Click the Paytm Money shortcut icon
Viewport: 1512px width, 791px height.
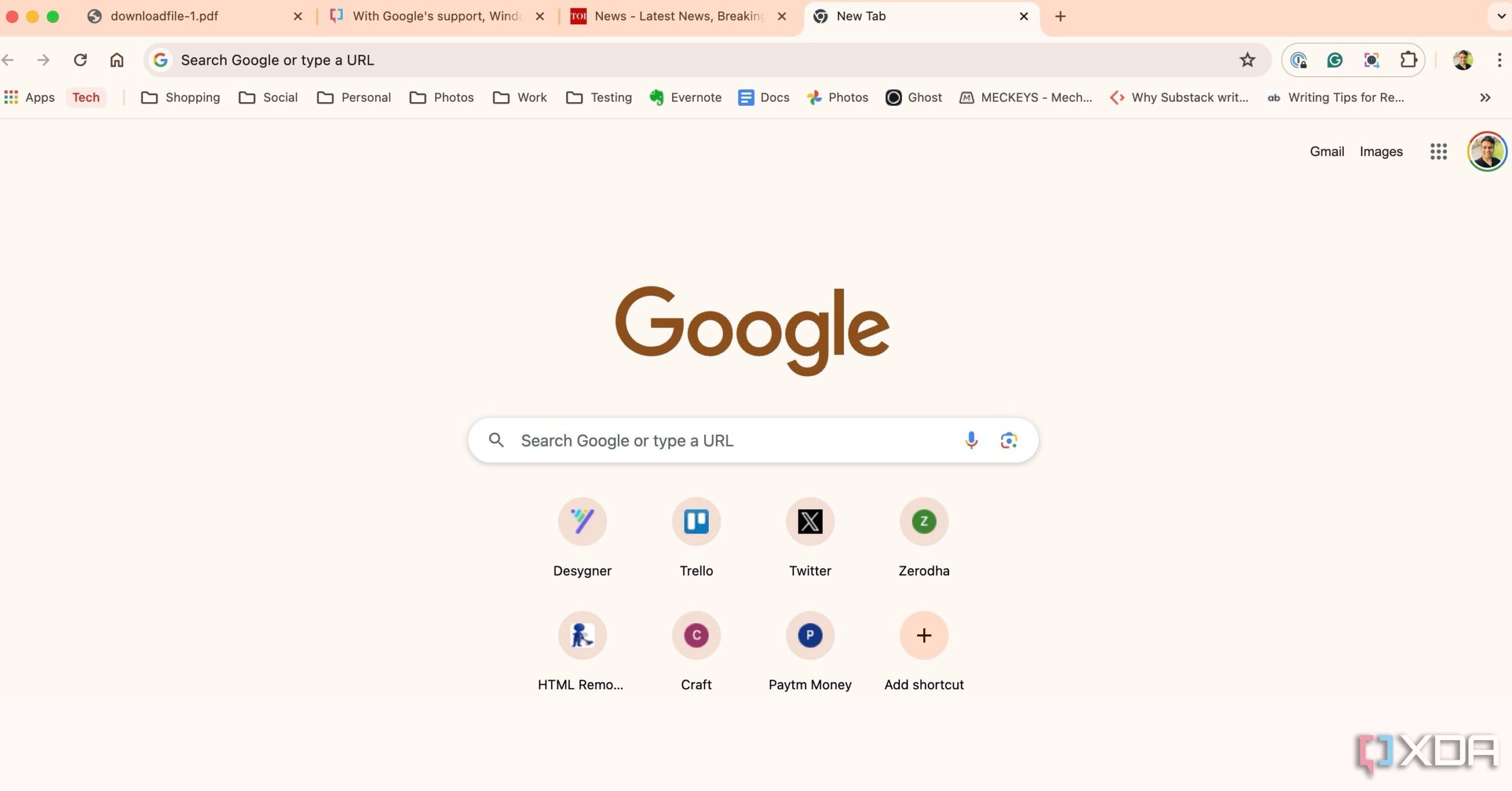810,635
